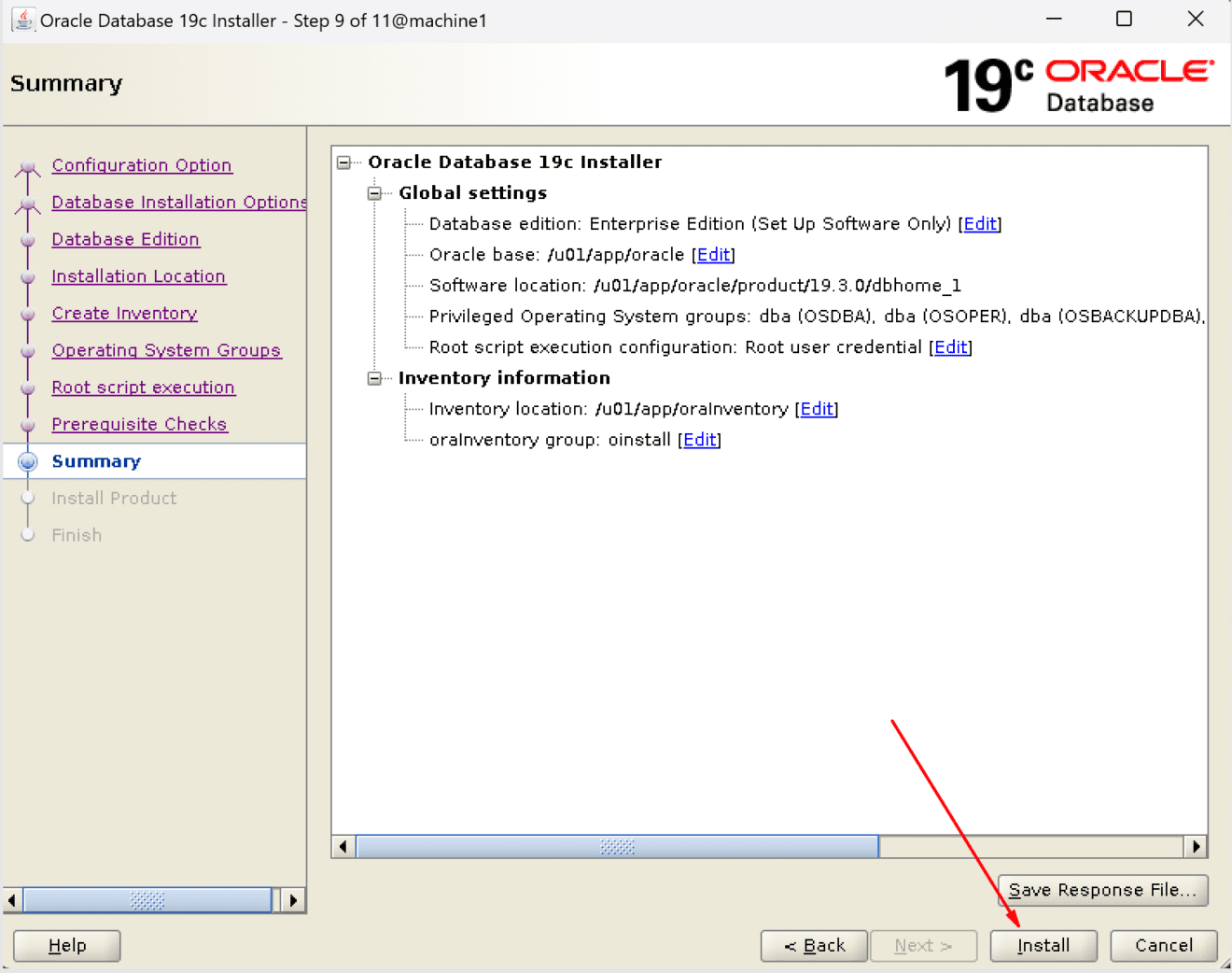Edit the oraInventory group
Screen dimensions: 1232x973
tap(700, 440)
